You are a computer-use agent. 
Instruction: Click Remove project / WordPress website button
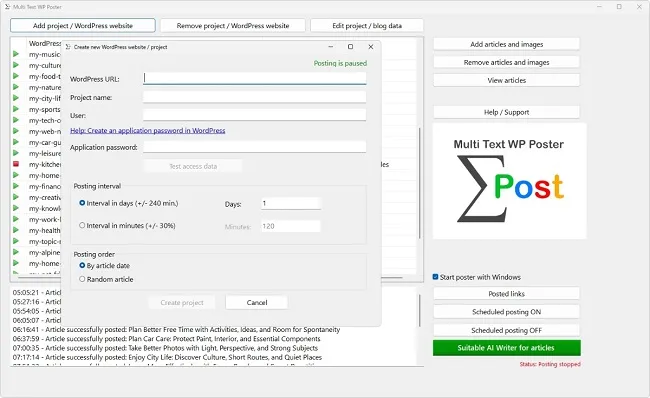click(x=233, y=25)
